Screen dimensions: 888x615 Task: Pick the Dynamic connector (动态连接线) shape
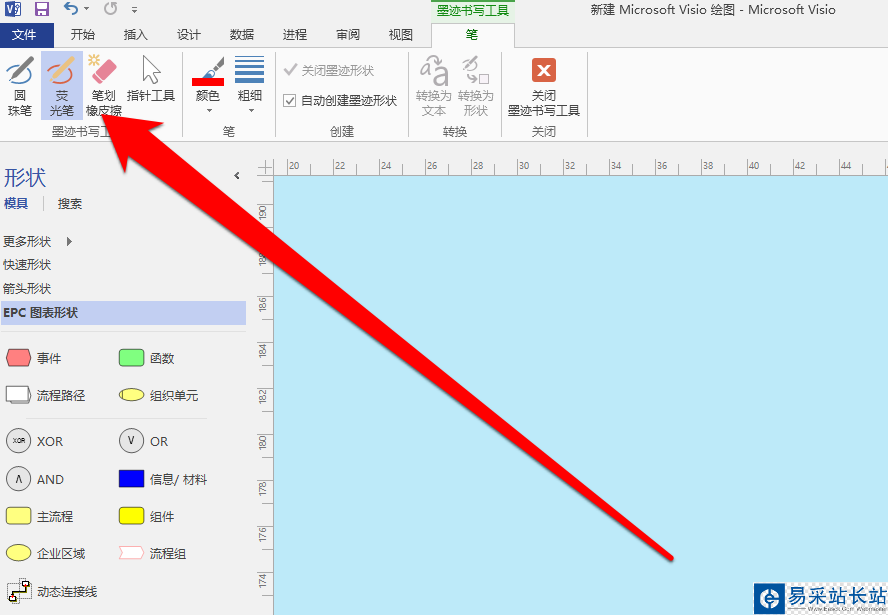tap(52, 591)
